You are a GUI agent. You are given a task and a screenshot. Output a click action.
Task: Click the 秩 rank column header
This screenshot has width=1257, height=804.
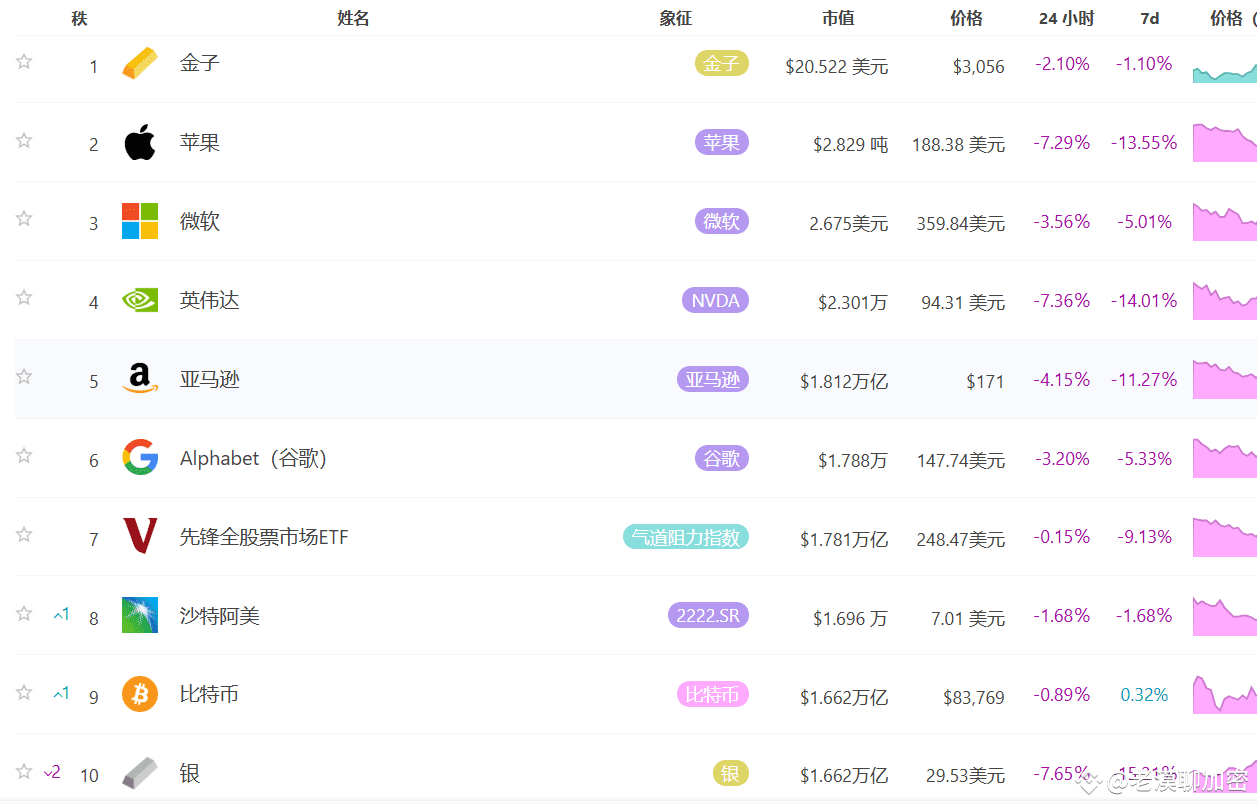coord(79,18)
